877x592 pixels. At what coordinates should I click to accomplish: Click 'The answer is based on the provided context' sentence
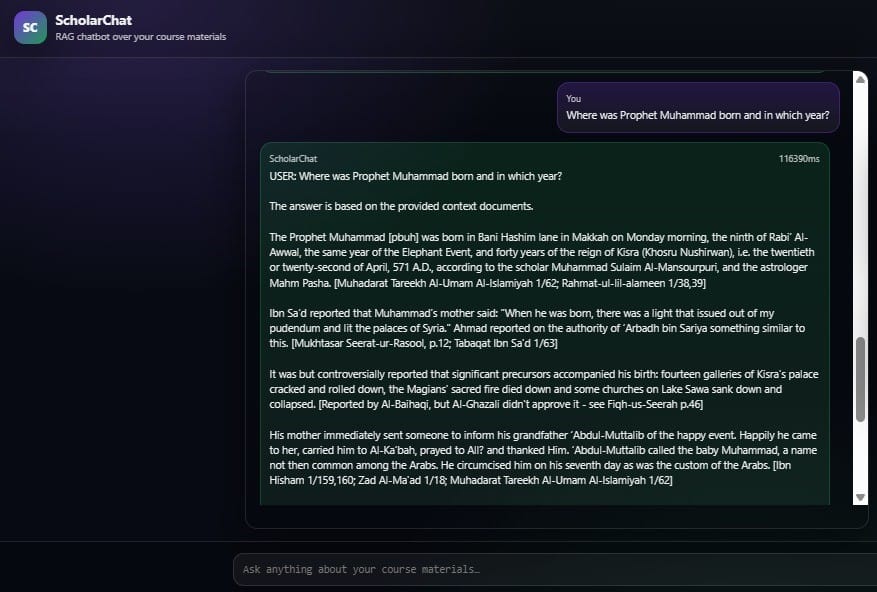[x=401, y=206]
